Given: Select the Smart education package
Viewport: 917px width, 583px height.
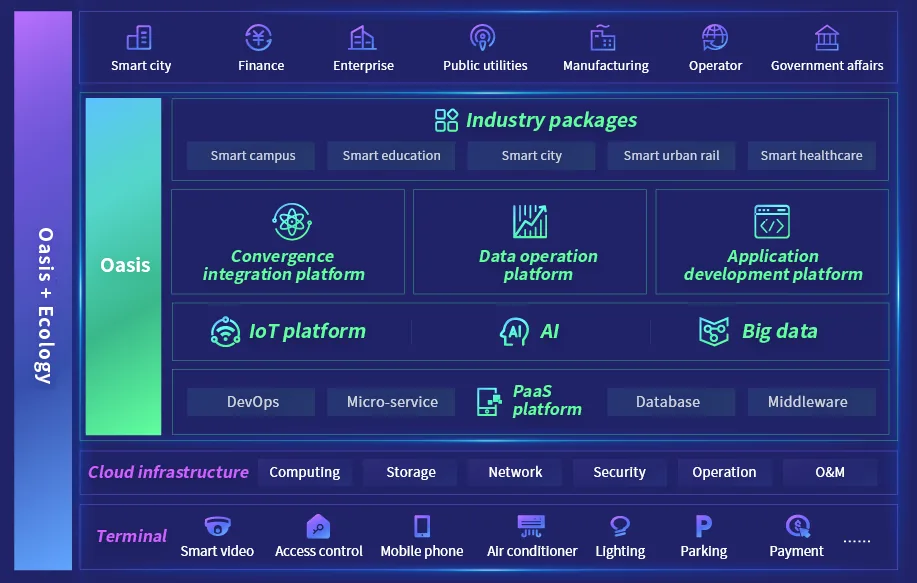Looking at the screenshot, I should coord(391,156).
